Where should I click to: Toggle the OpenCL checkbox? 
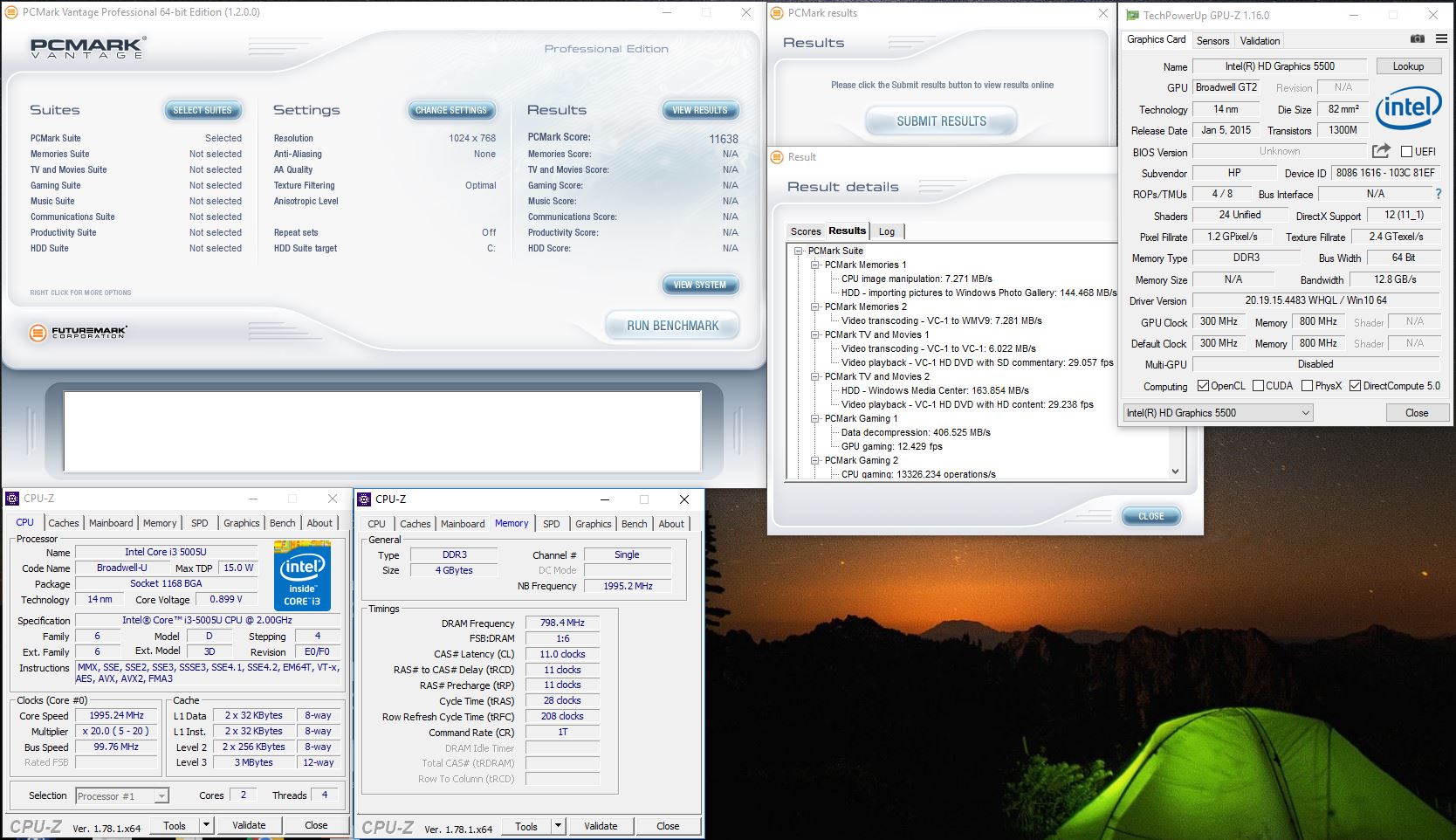point(1203,385)
